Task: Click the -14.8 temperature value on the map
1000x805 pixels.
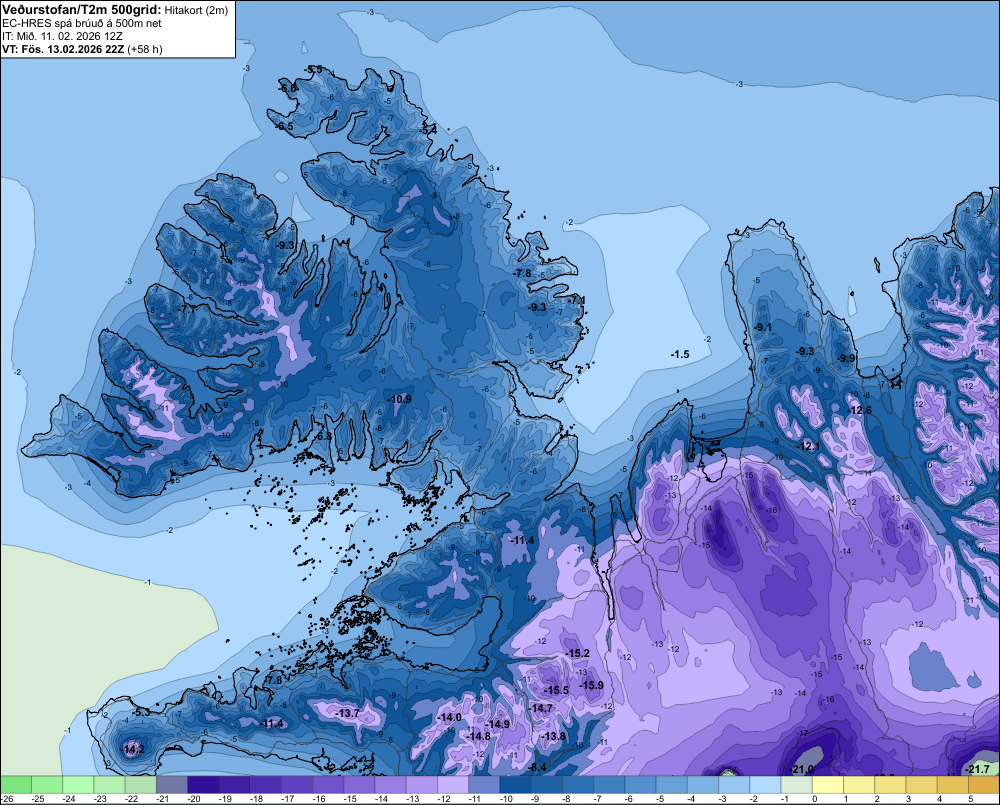Action: [478, 736]
